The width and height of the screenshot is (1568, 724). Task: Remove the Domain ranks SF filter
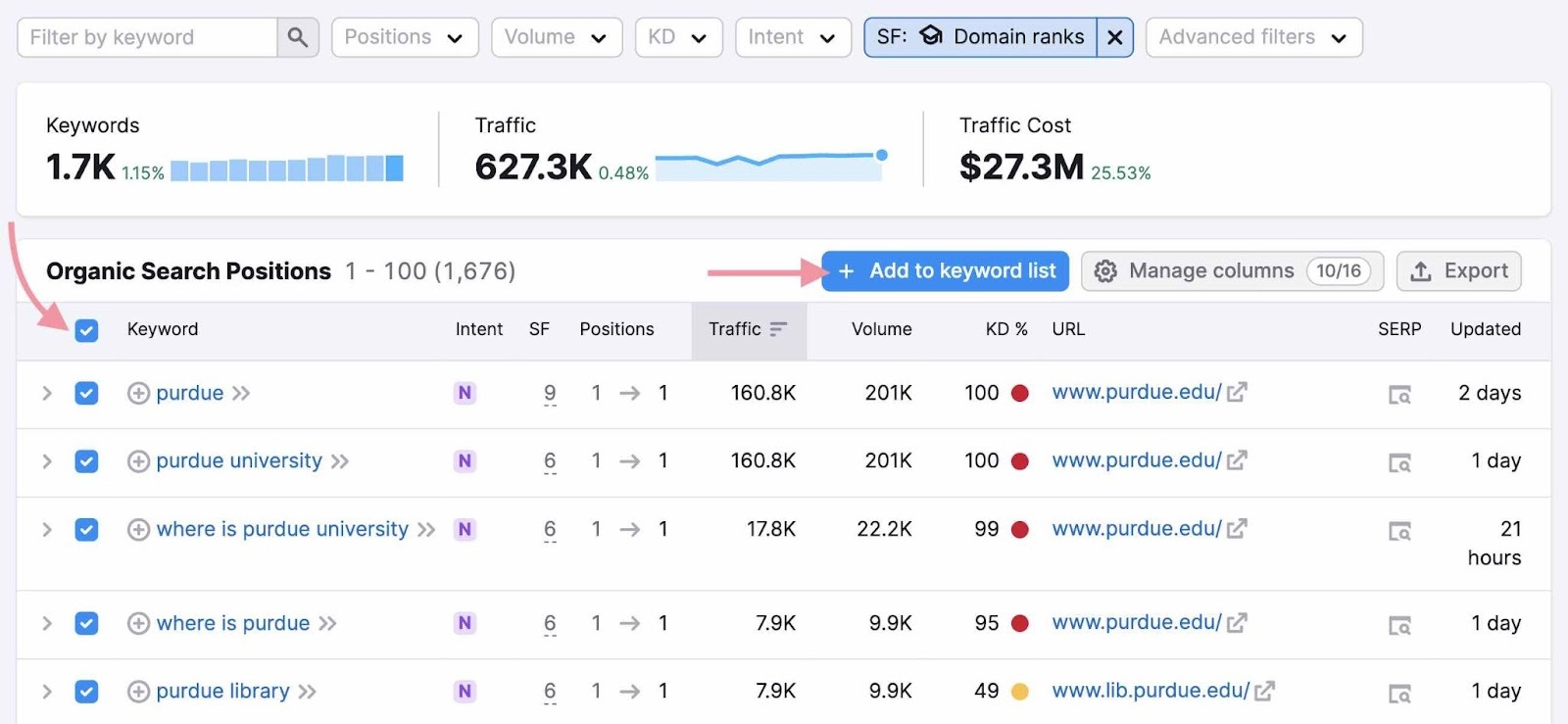click(x=1114, y=37)
